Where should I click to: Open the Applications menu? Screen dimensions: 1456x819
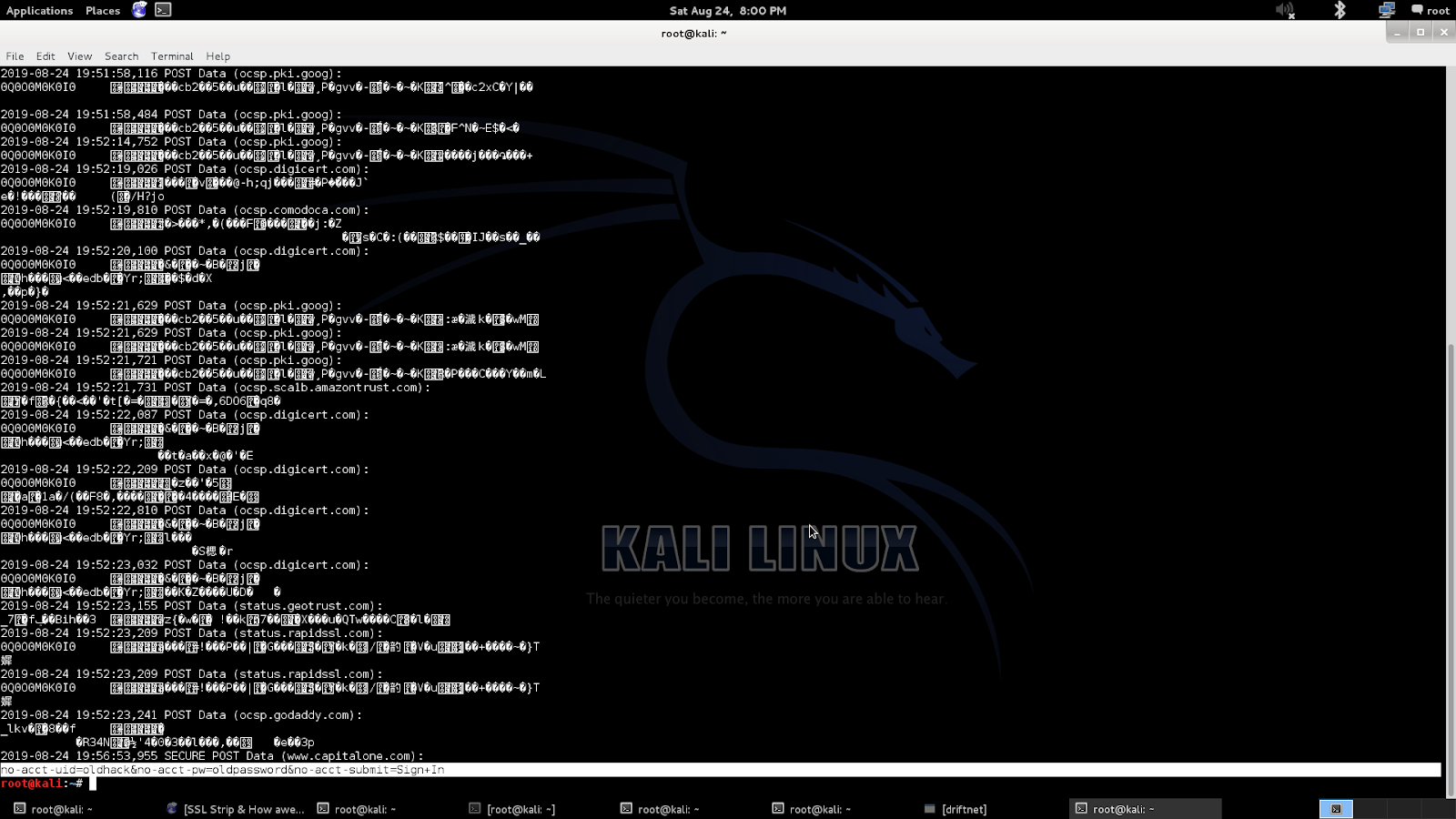coord(39,10)
